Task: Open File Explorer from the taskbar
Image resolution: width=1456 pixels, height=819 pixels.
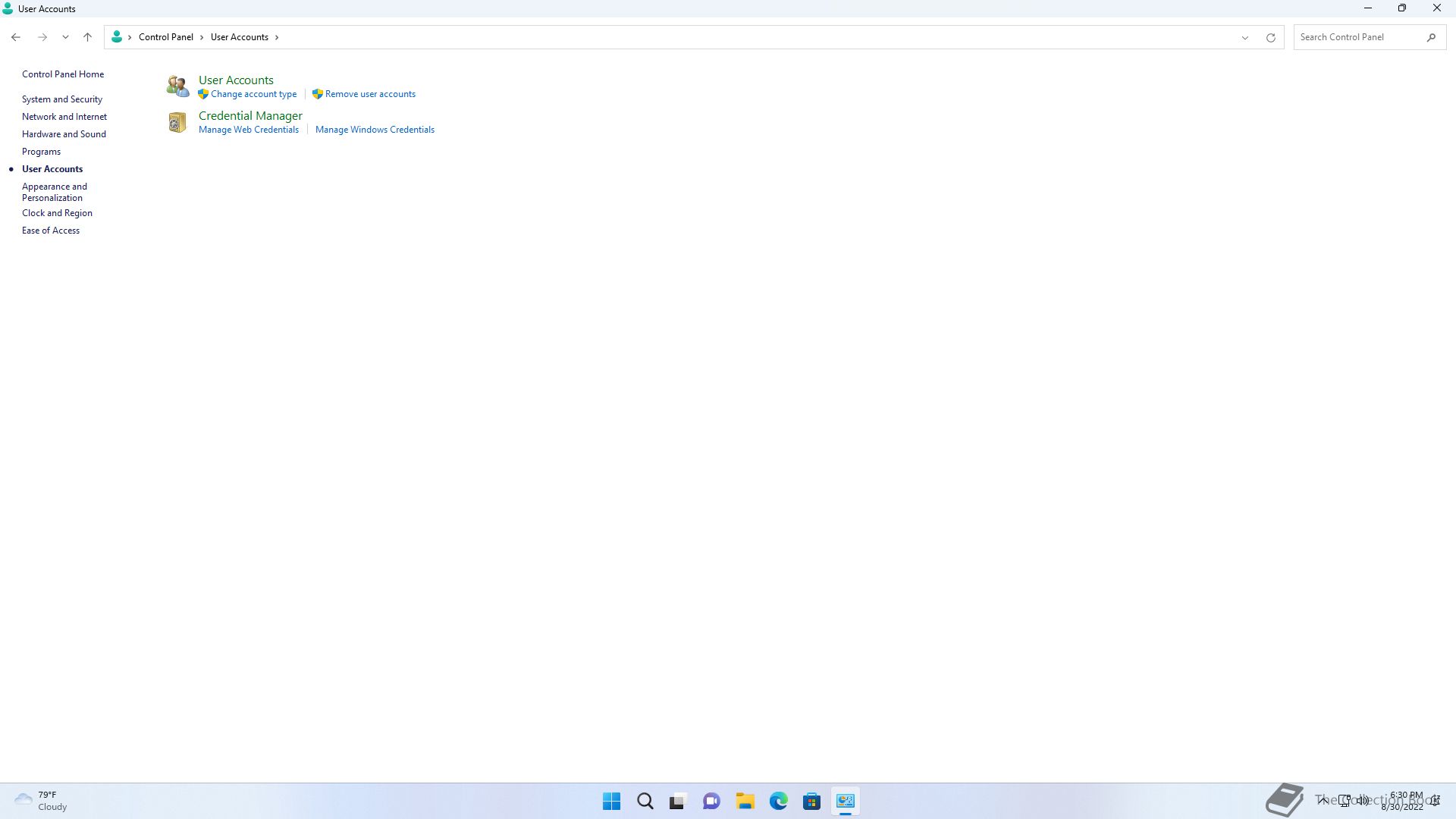Action: click(745, 801)
